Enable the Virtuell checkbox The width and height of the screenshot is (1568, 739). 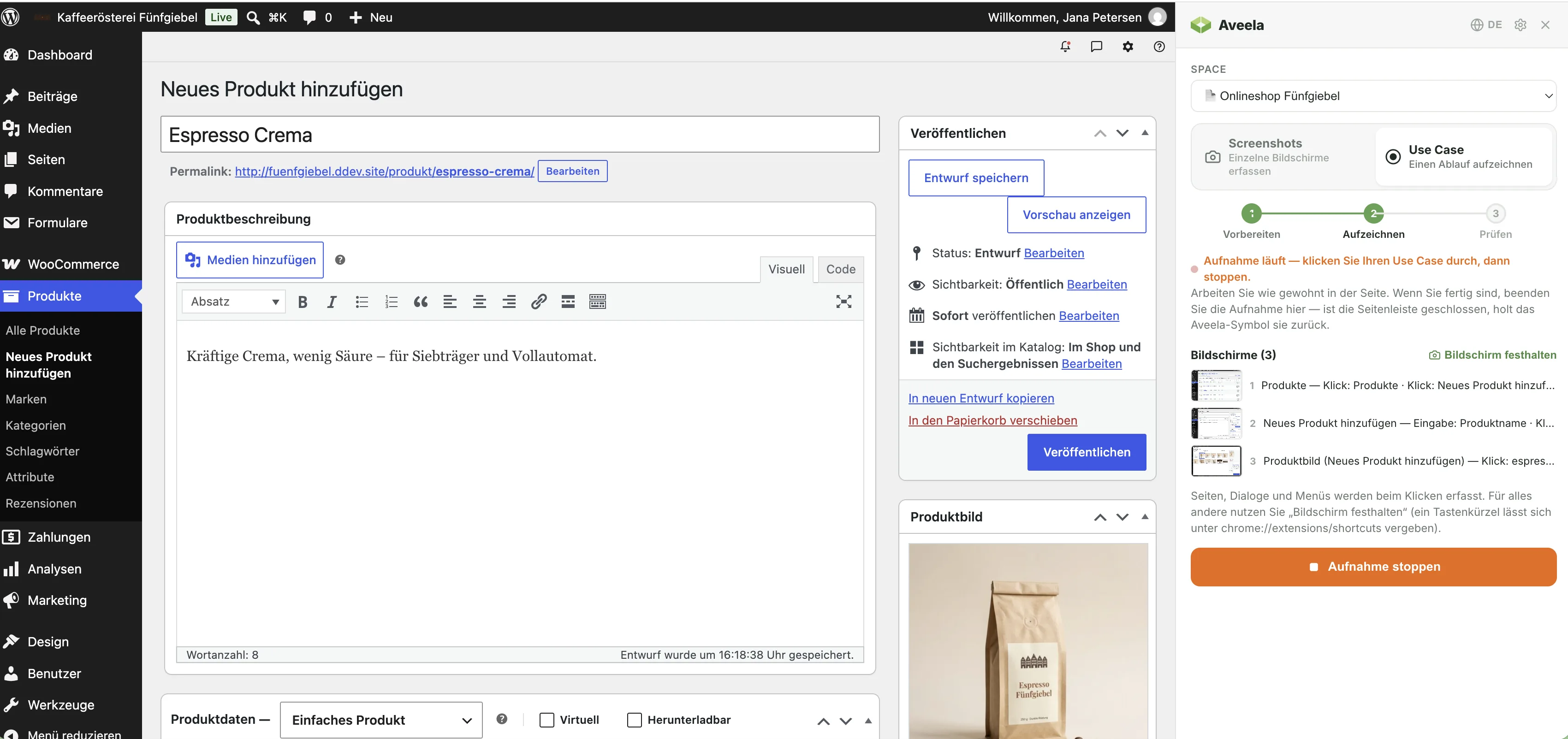[547, 720]
